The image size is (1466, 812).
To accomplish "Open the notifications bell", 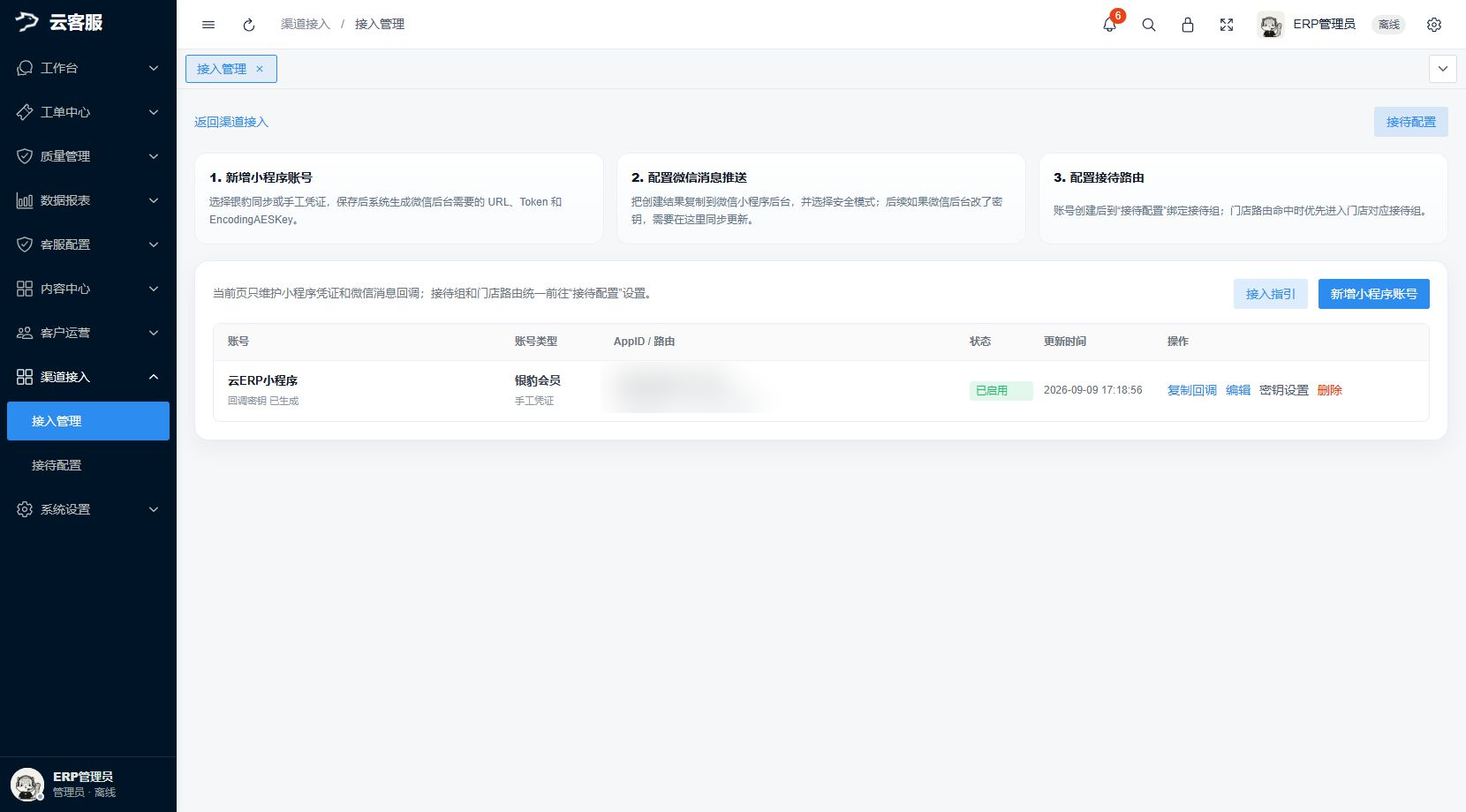I will click(x=1110, y=25).
